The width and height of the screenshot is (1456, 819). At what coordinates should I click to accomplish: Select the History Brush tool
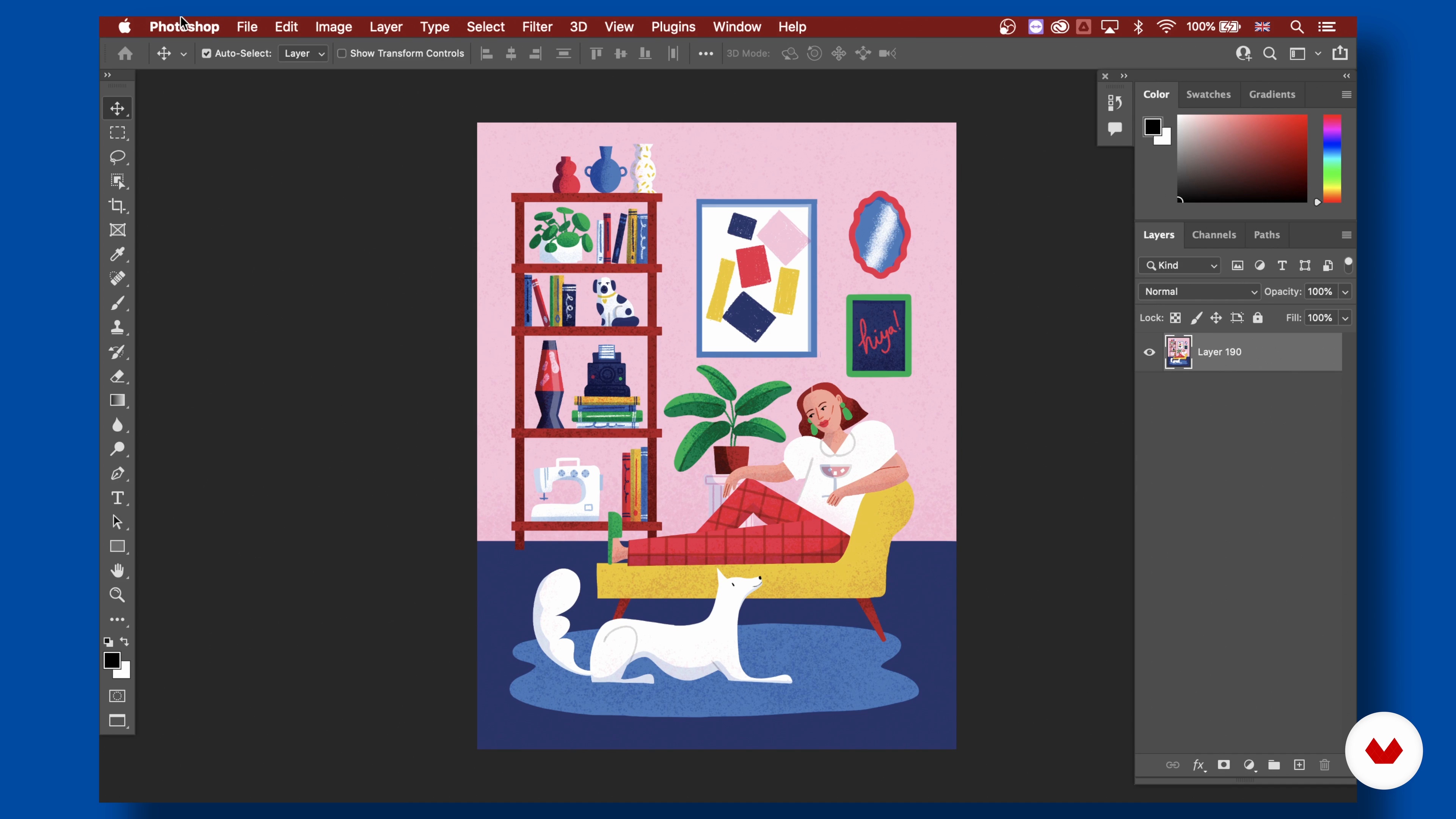[x=118, y=352]
